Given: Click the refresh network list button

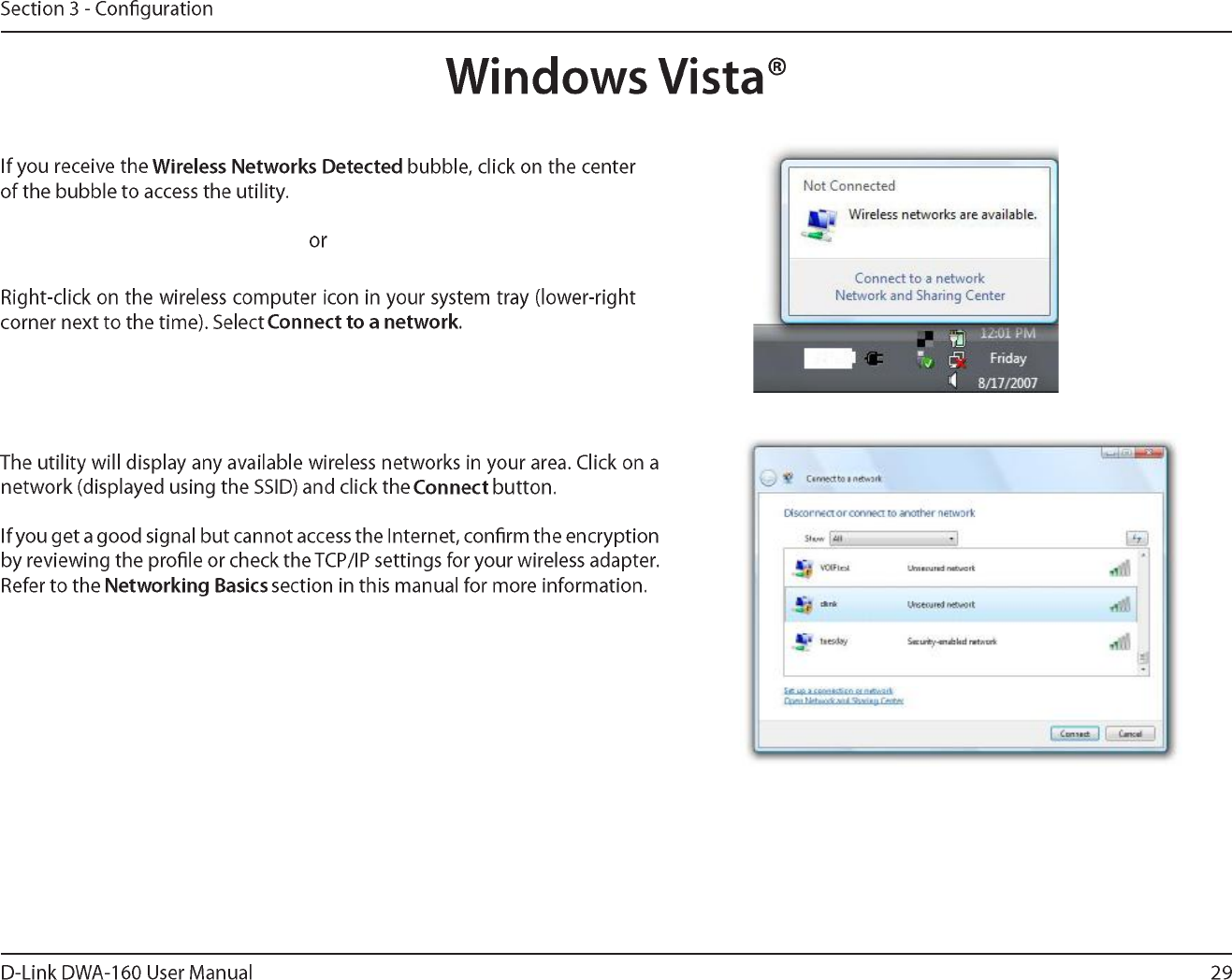Looking at the screenshot, I should coord(1137,539).
